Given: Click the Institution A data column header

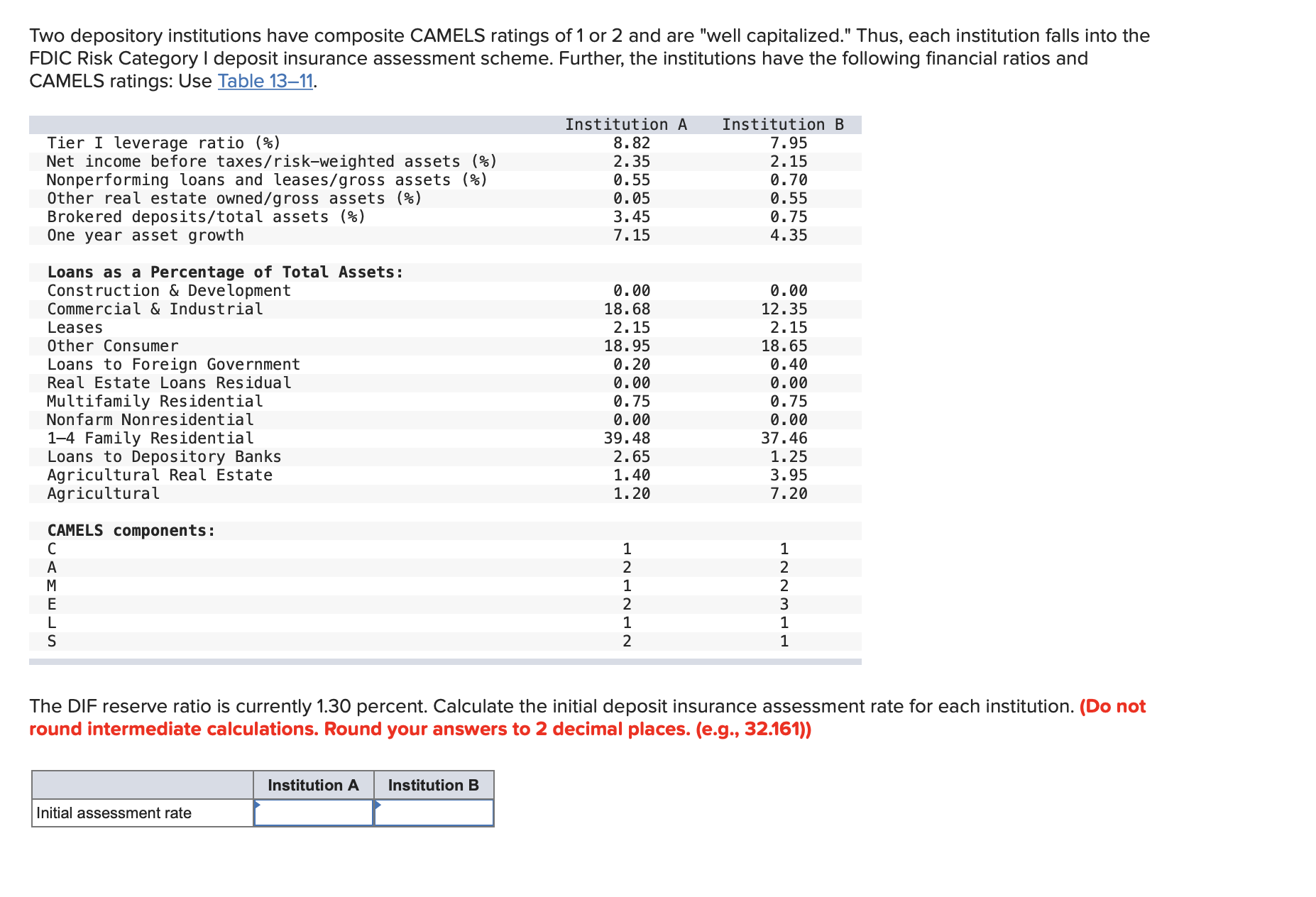Looking at the screenshot, I should [x=626, y=124].
